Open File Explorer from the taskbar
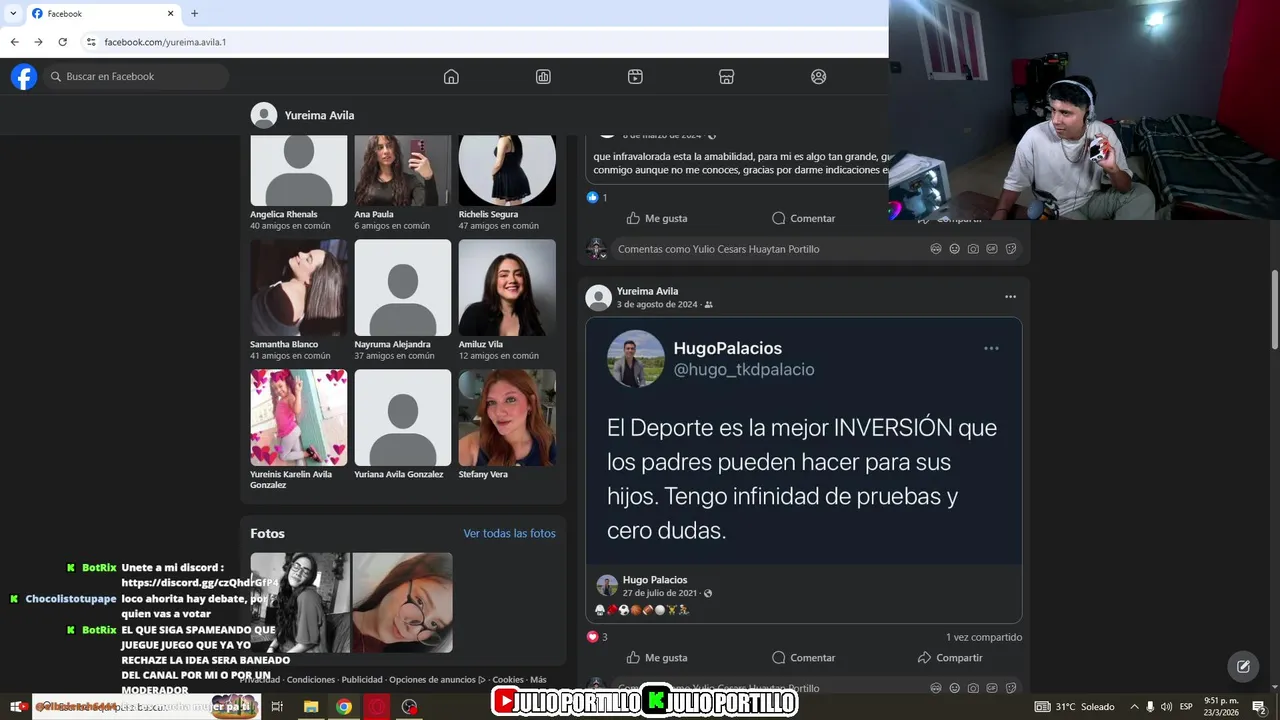This screenshot has width=1280, height=720. [311, 707]
